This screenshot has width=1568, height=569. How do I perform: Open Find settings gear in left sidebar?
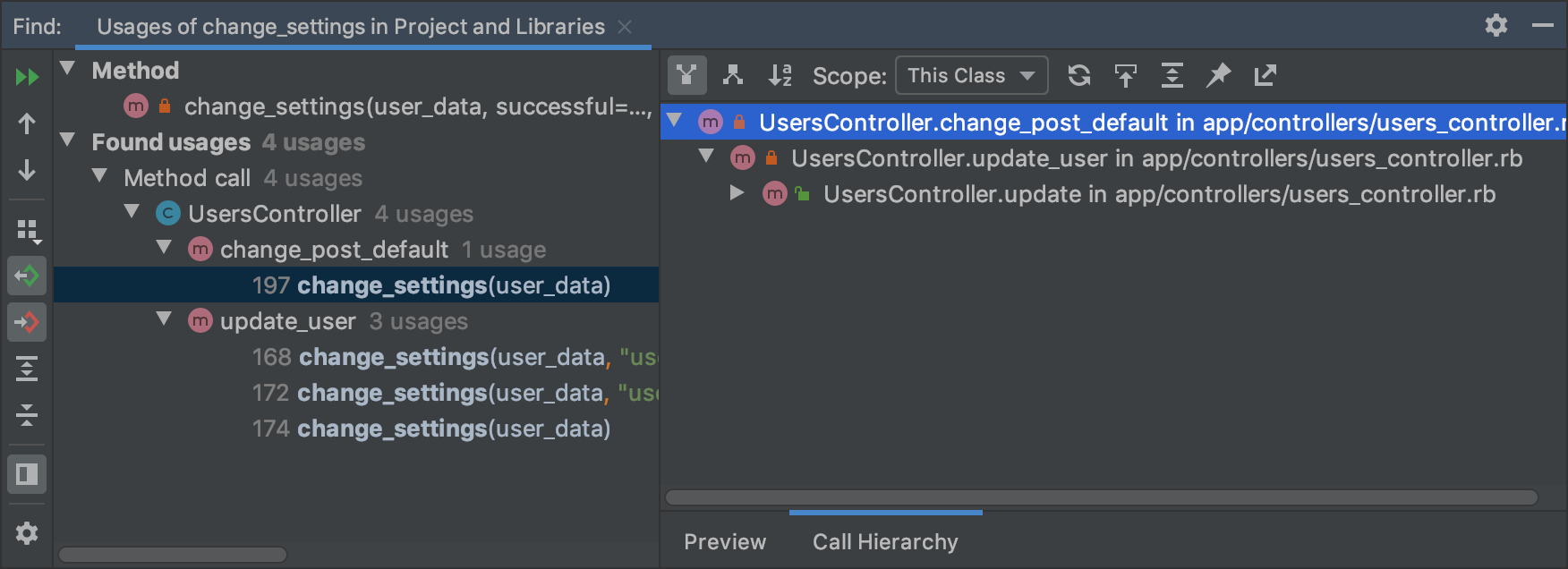click(x=27, y=533)
